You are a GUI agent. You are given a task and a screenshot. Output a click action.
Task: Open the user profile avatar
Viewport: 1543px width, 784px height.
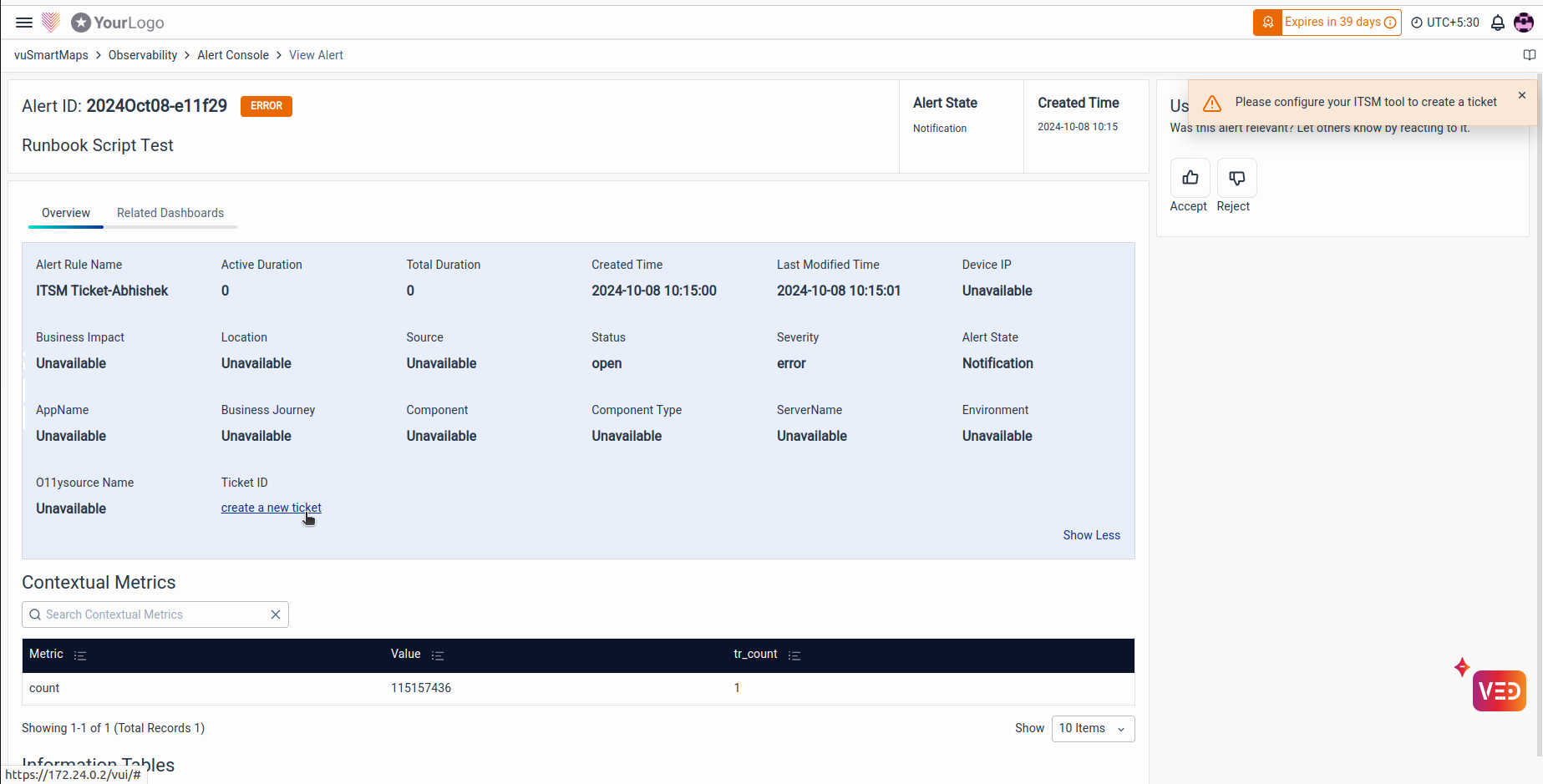coord(1524,23)
